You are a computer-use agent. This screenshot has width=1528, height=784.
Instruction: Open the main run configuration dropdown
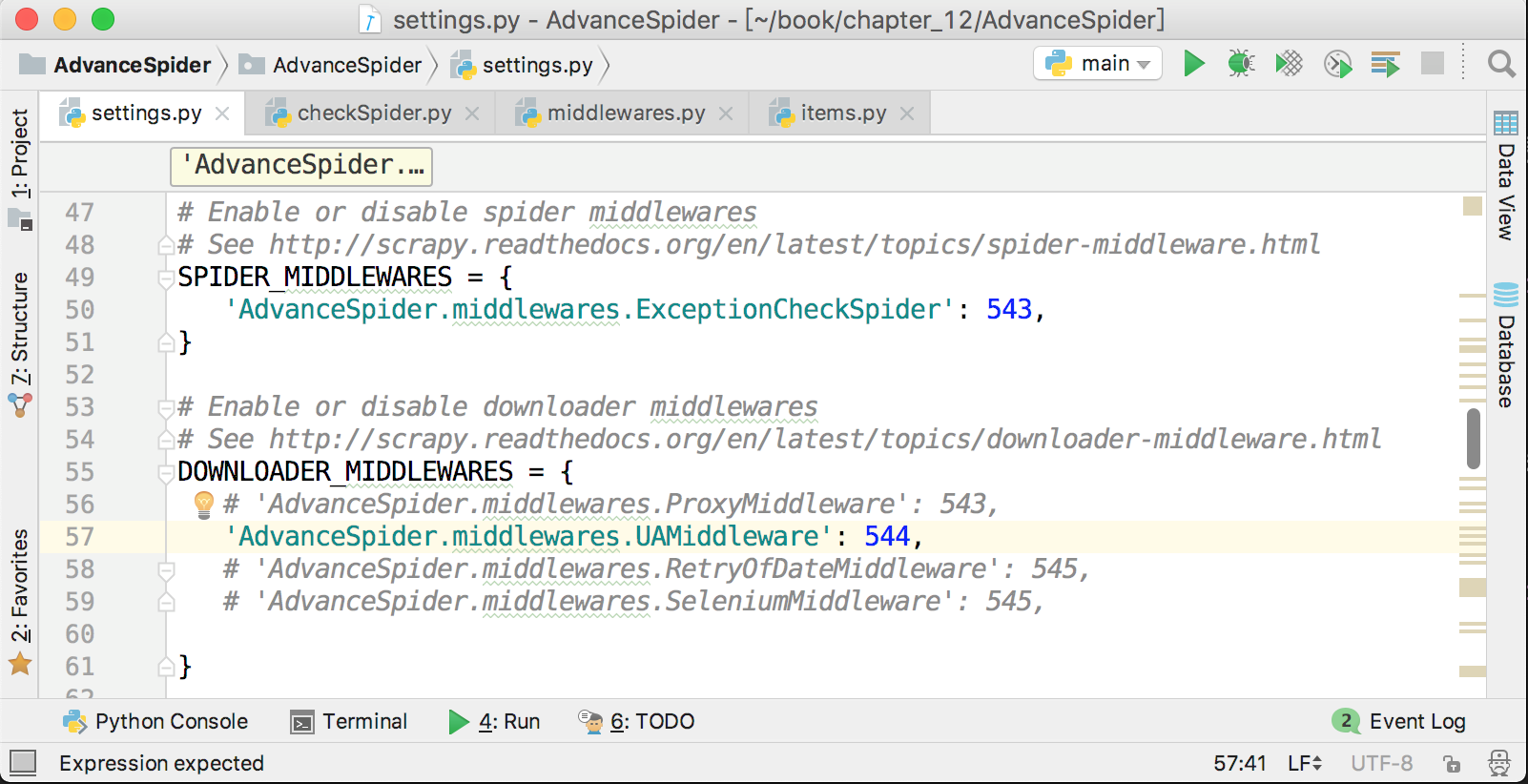(1098, 64)
